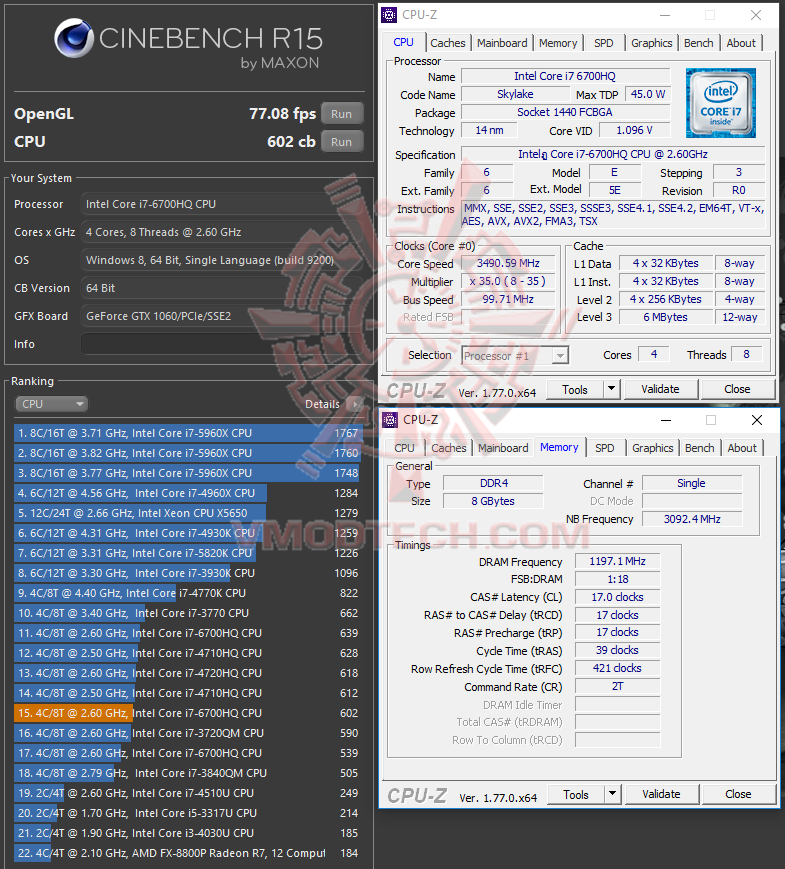Click the memory Type value DDR4

(493, 483)
